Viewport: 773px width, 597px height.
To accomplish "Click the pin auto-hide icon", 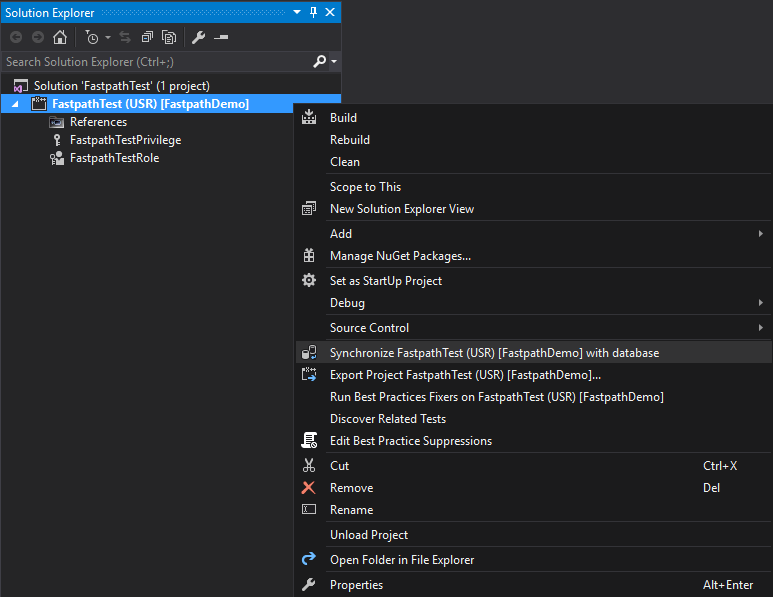I will [x=314, y=12].
